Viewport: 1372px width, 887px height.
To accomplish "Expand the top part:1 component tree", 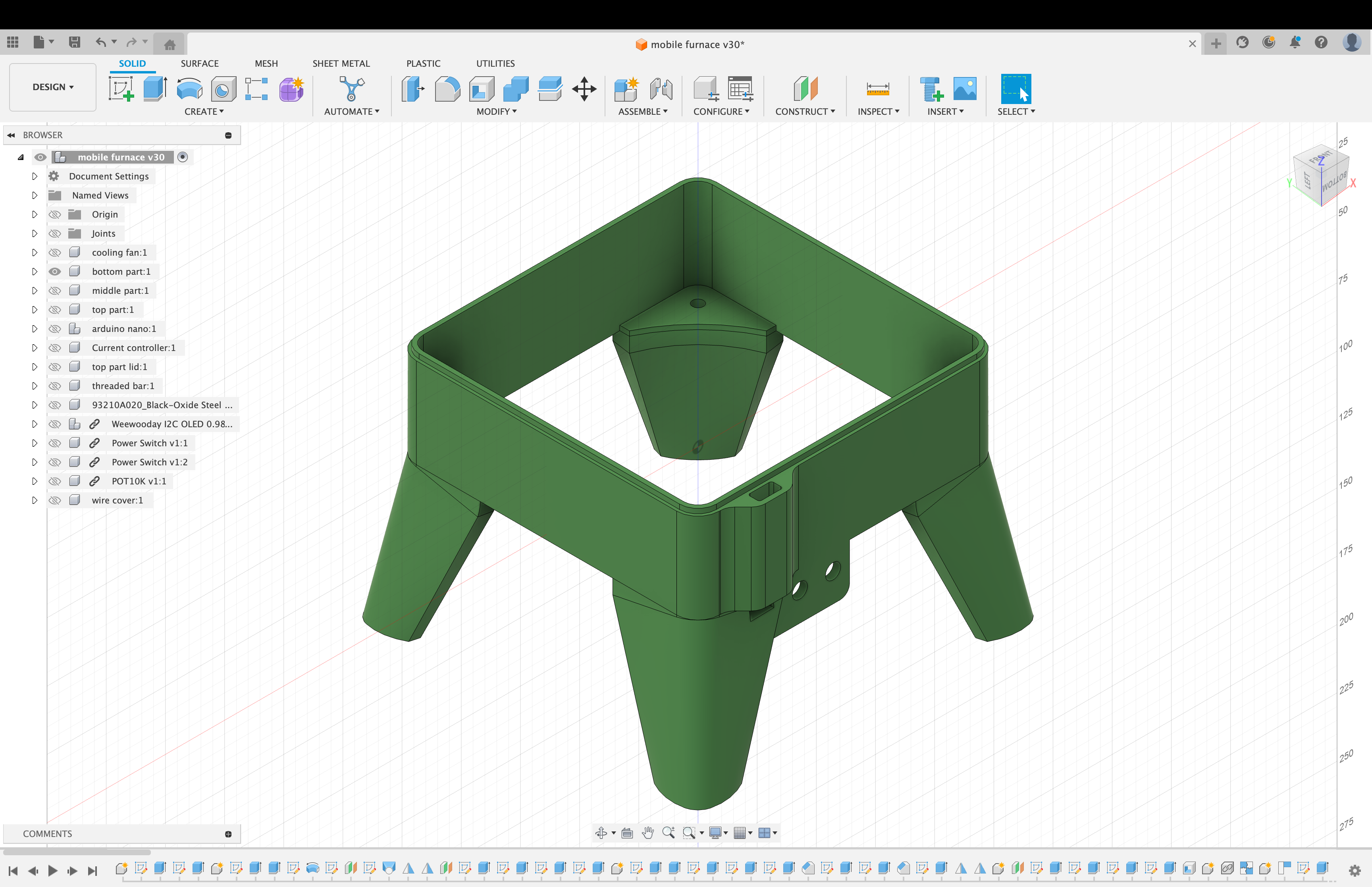I will 33,309.
